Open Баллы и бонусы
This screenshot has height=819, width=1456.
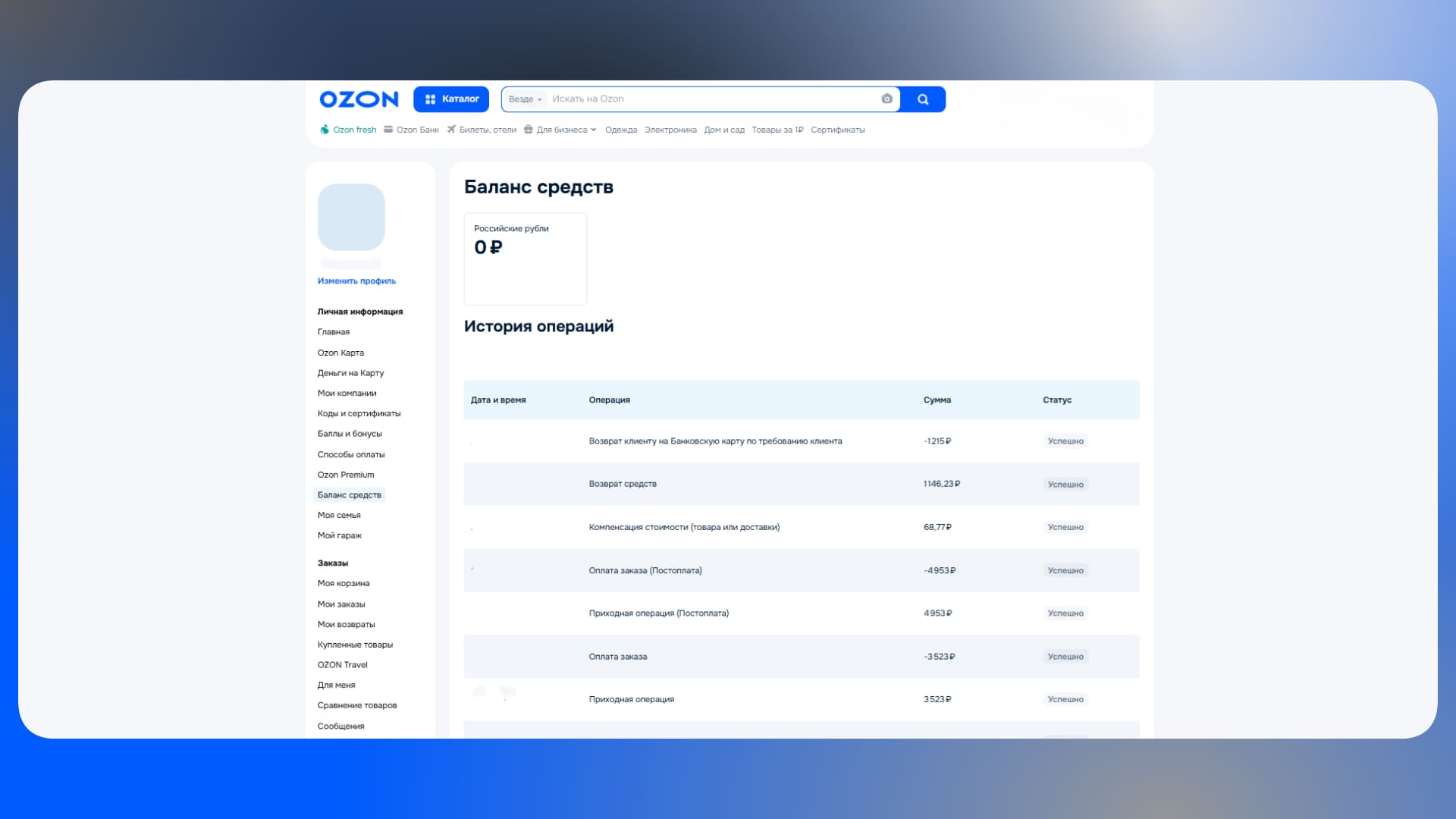350,434
